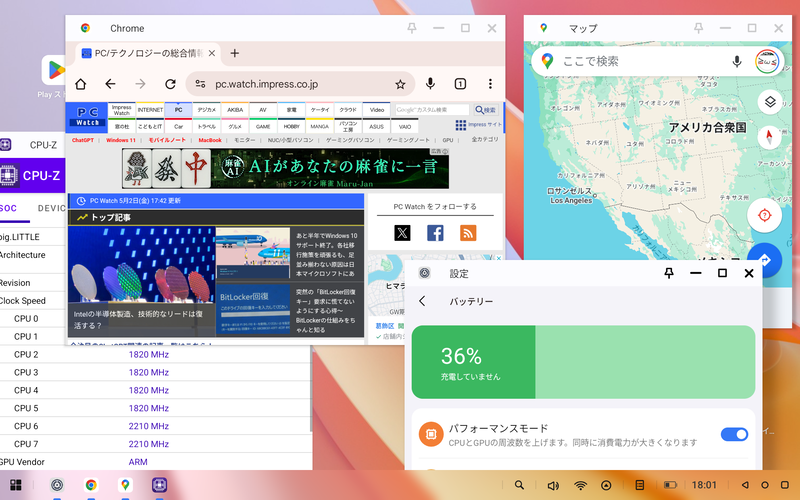Click Chrome forward arrow
This screenshot has width=800, height=500.
coord(140,84)
